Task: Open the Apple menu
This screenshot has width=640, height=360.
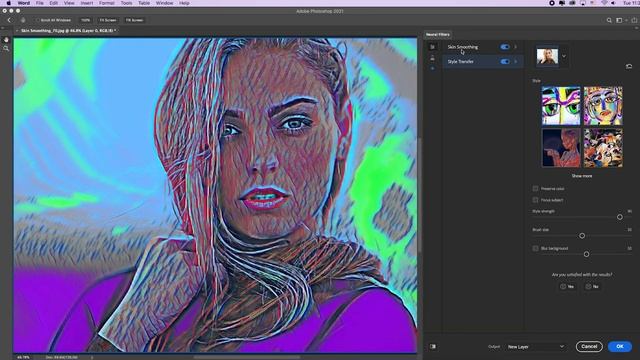Action: [9, 3]
